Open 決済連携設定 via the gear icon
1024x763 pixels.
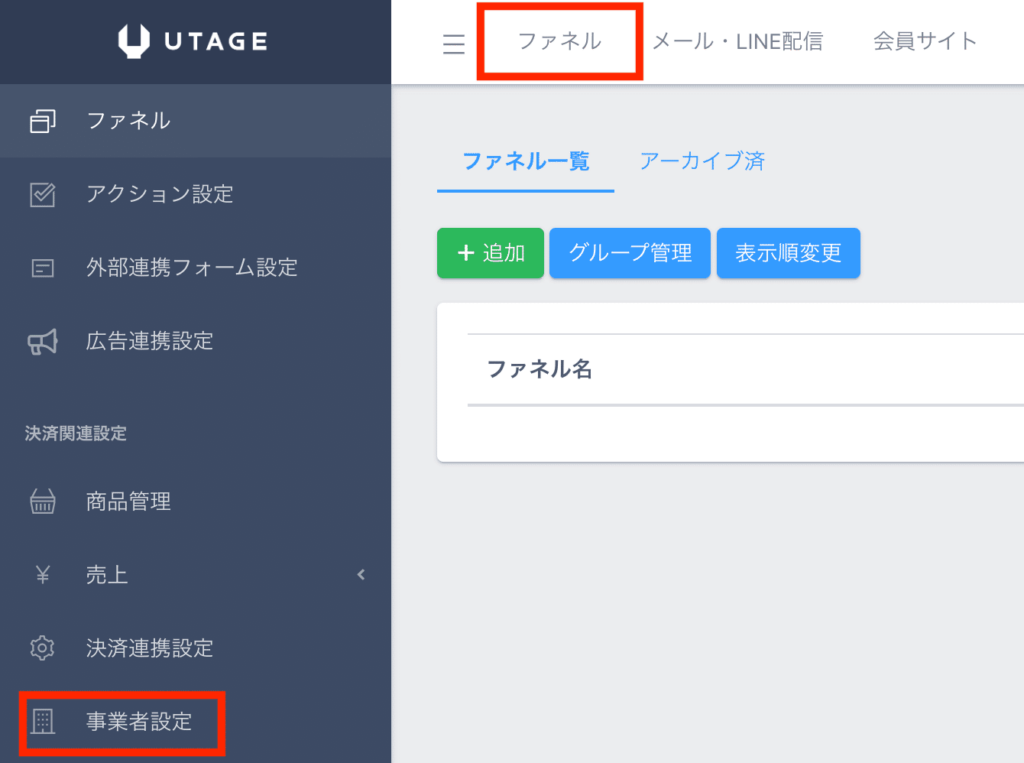pos(42,648)
